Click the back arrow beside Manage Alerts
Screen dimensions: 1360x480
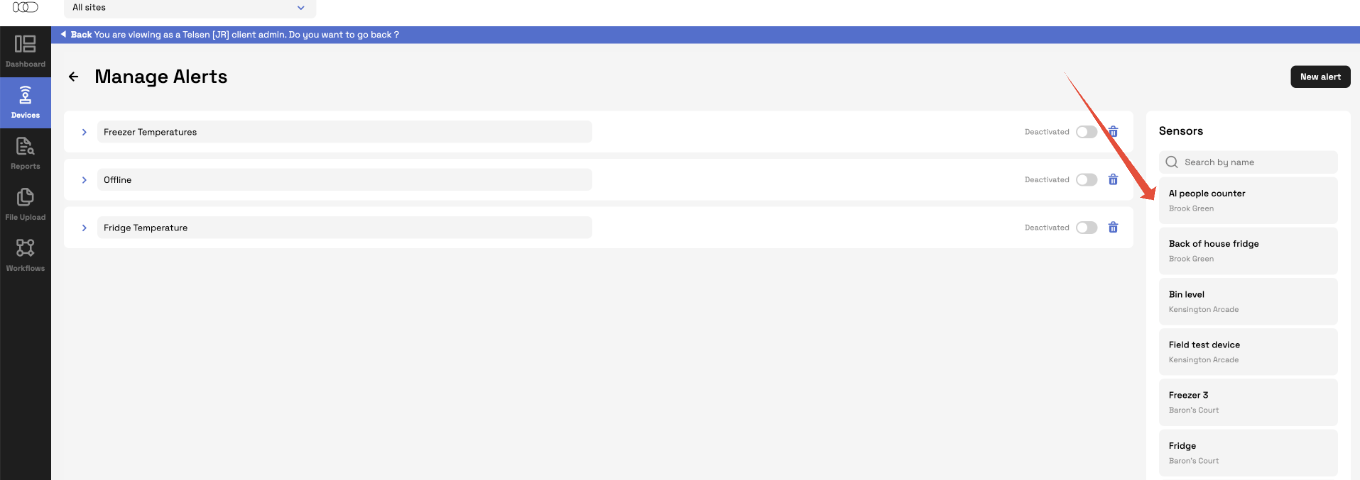click(x=73, y=77)
